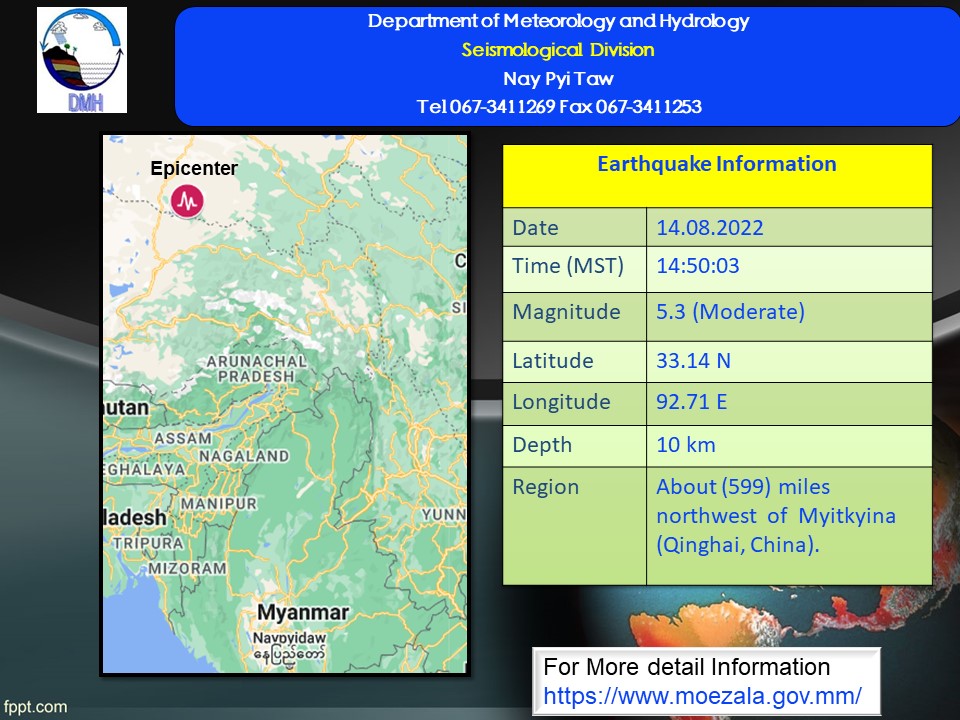Click the longitude value 92.71 E
960x720 pixels.
click(x=692, y=402)
